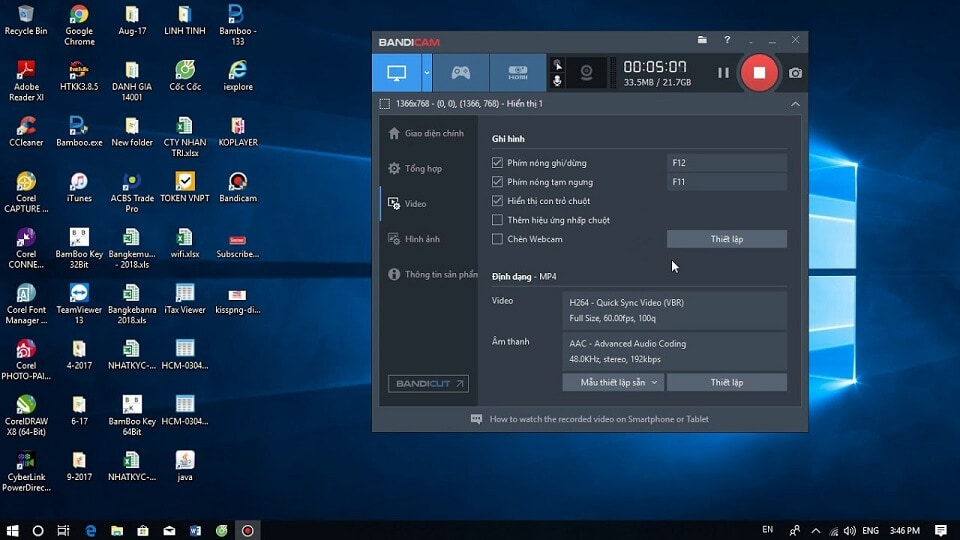
Task: Select TOKEN VNPT desktop icon
Action: 185,187
